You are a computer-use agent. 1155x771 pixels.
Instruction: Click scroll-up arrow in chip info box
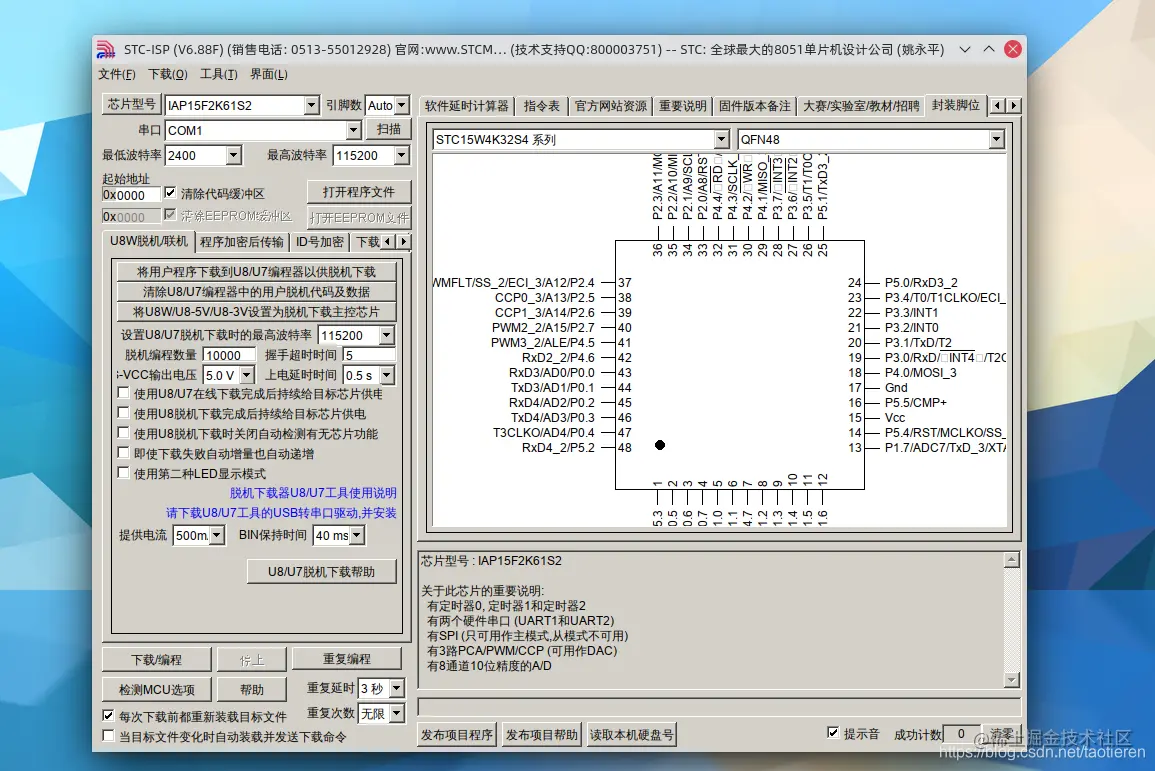[x=1012, y=560]
